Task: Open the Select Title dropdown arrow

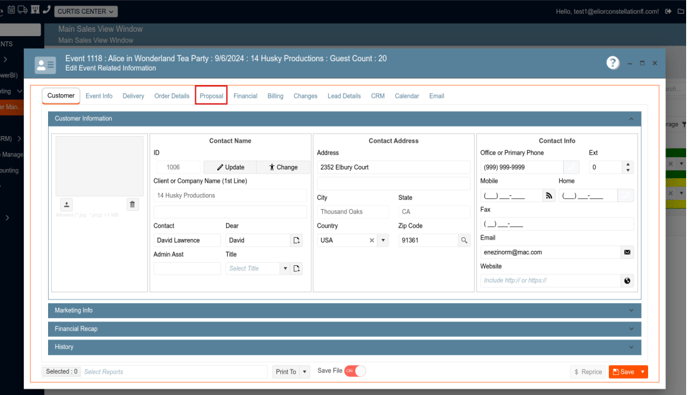Action: pos(285,269)
